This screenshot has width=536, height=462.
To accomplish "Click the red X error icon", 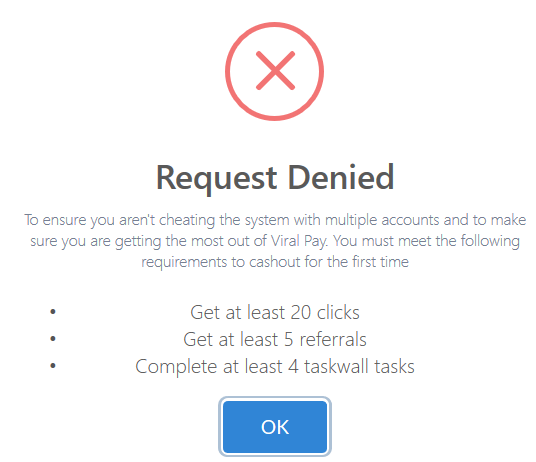I will click(x=274, y=71).
